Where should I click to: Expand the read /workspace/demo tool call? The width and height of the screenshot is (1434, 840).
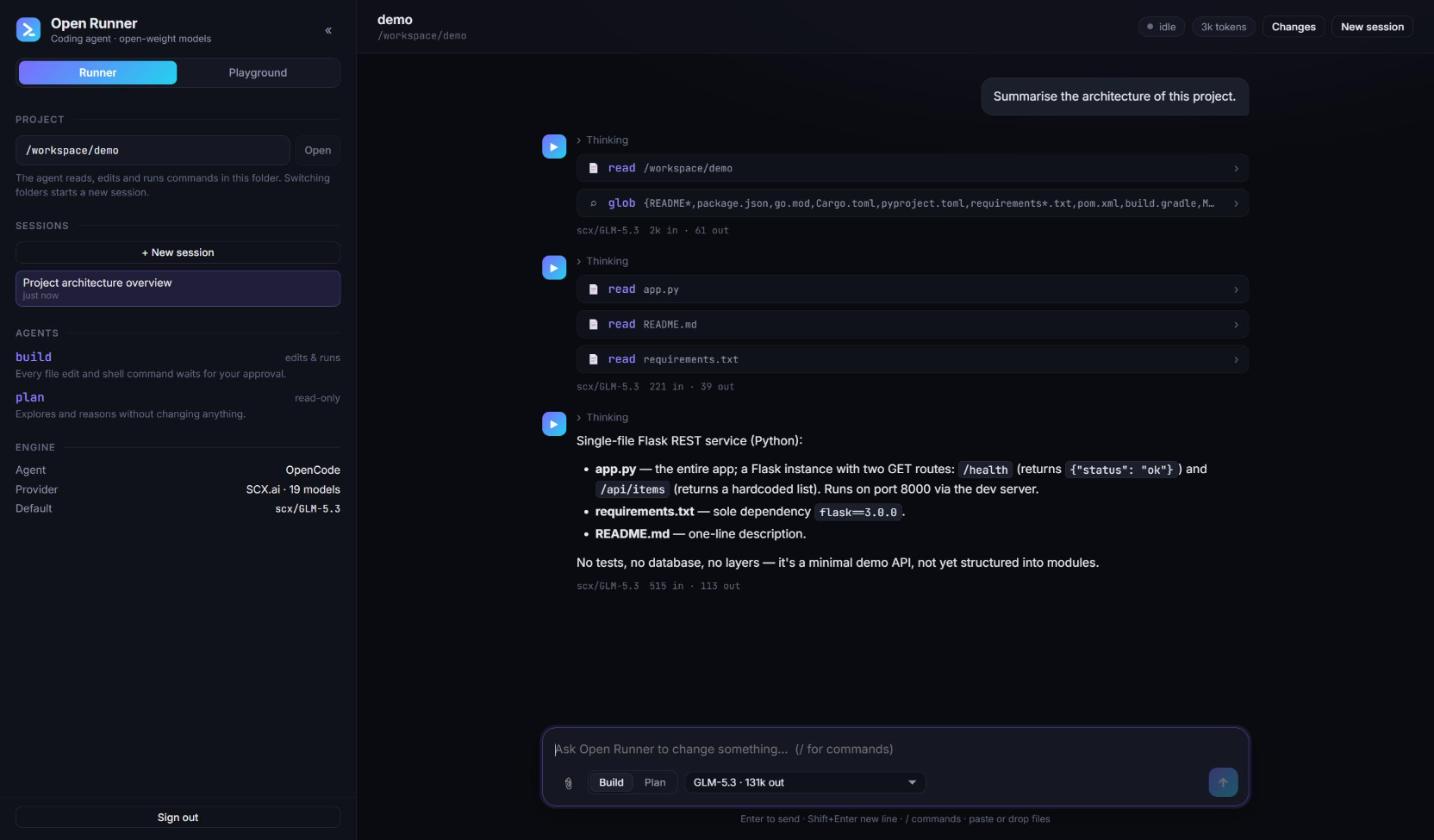(912, 169)
